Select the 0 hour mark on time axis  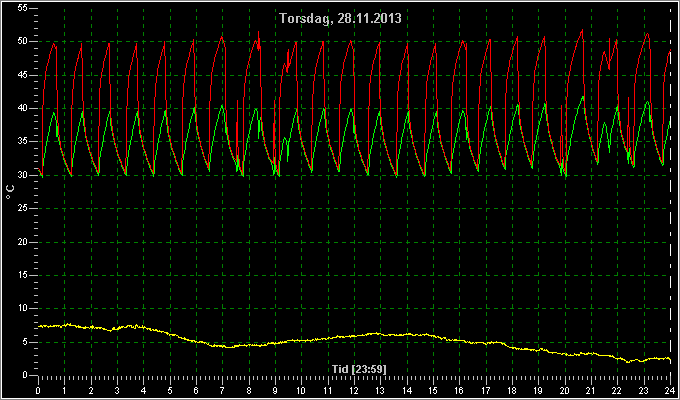(38, 390)
